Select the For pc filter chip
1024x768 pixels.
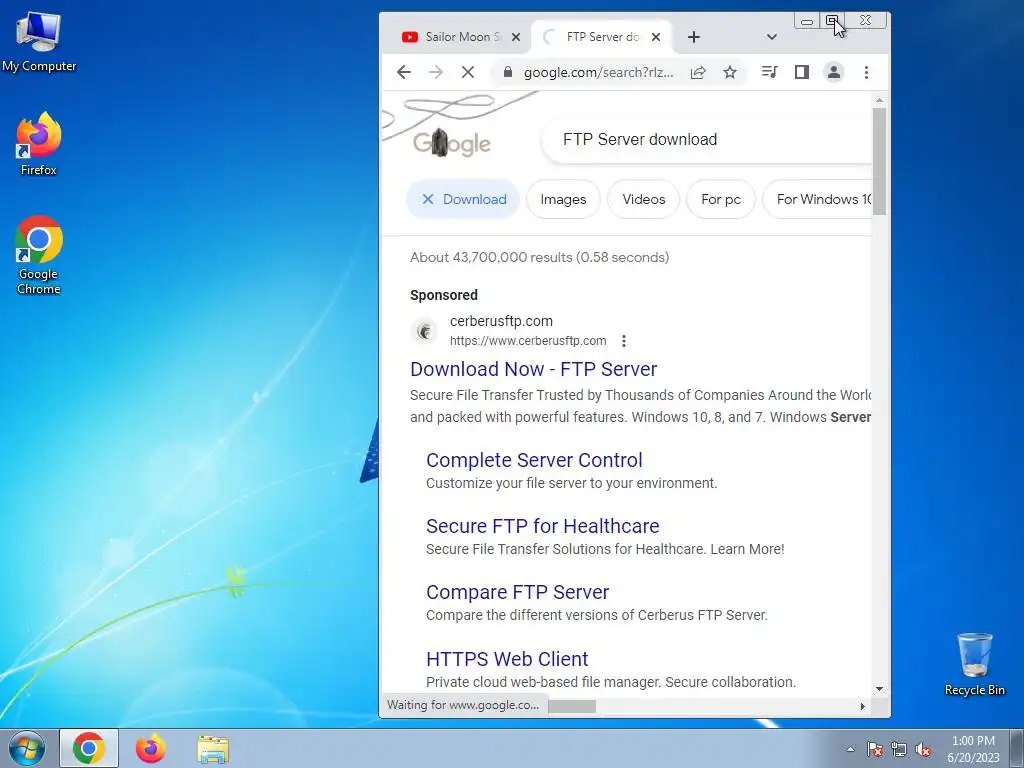coord(720,199)
